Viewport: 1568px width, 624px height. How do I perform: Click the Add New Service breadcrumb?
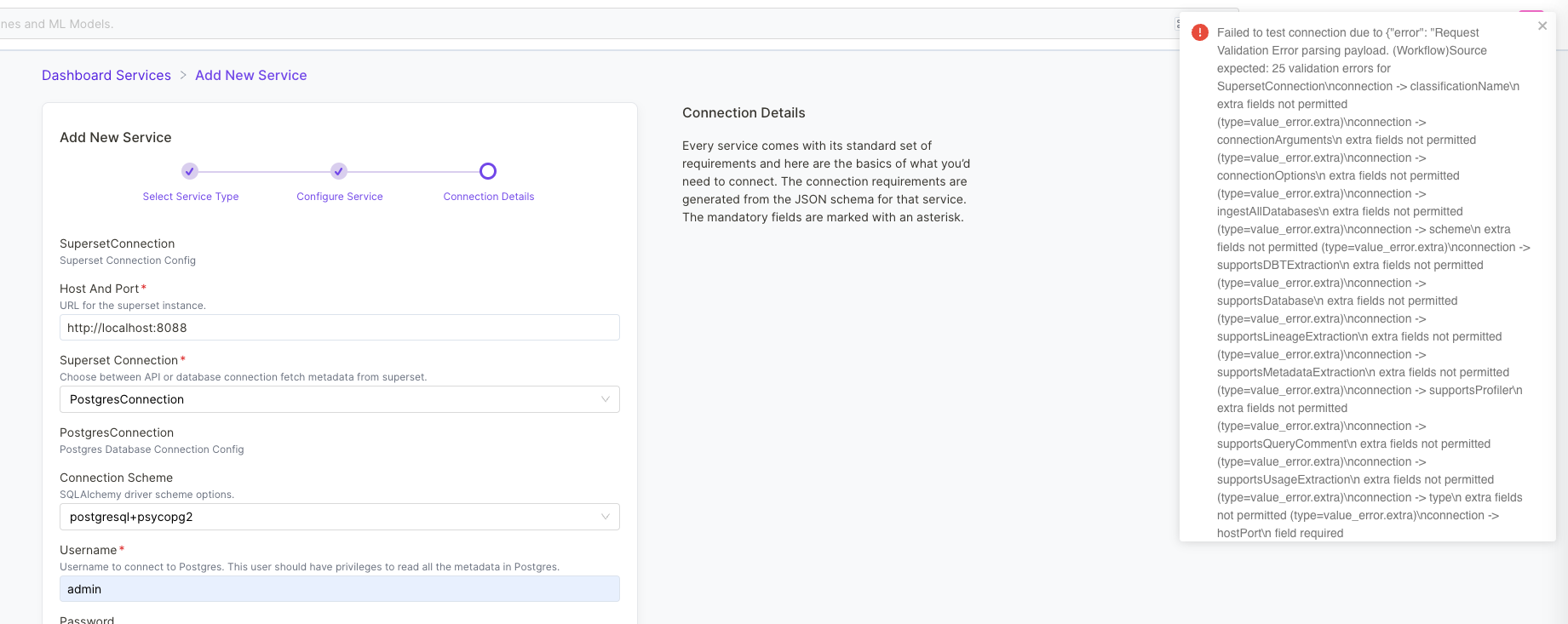point(251,76)
